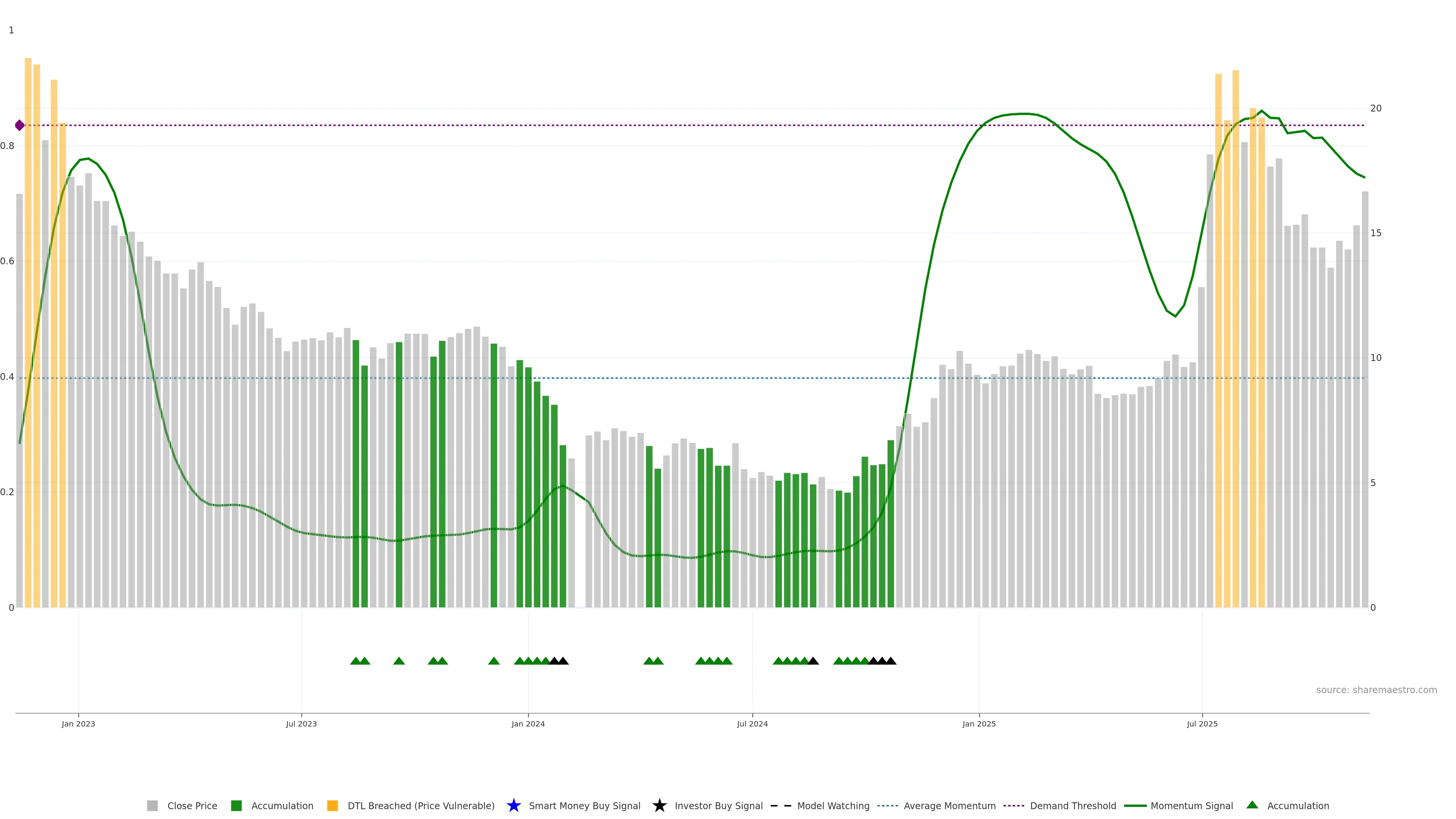Viewport: 1456px width, 819px height.
Task: Click the purple diamond Demand Threshold marker
Action: point(20,126)
